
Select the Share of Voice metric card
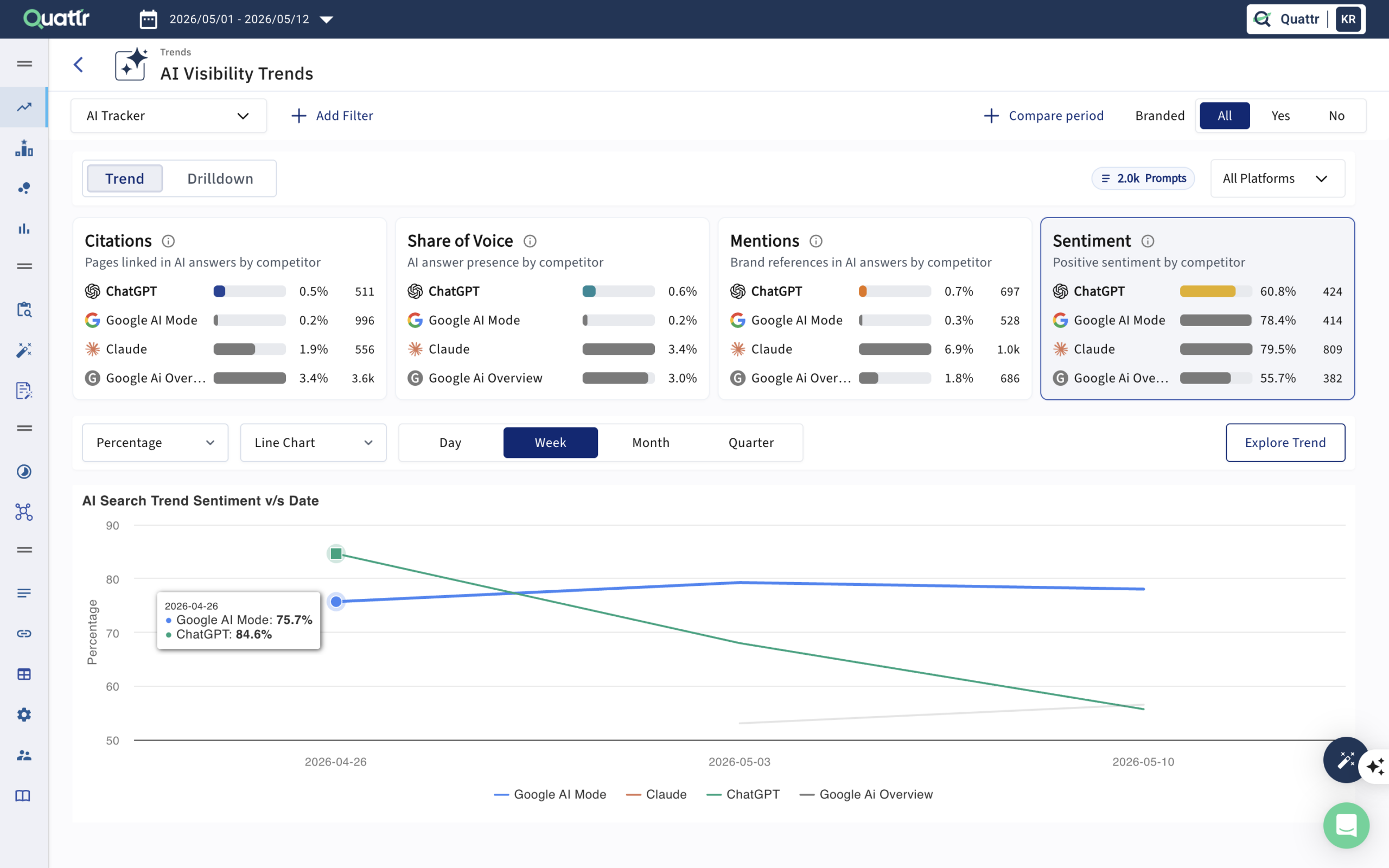552,308
